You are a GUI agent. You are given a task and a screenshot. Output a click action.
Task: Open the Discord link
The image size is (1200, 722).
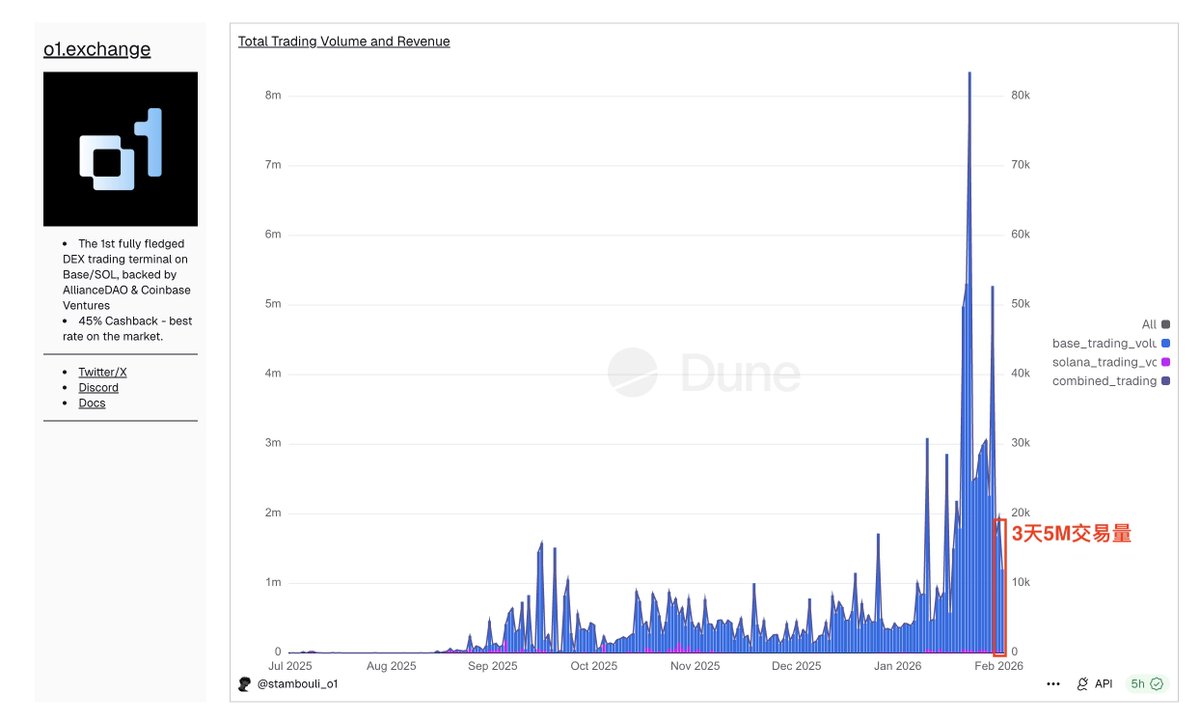tap(98, 388)
